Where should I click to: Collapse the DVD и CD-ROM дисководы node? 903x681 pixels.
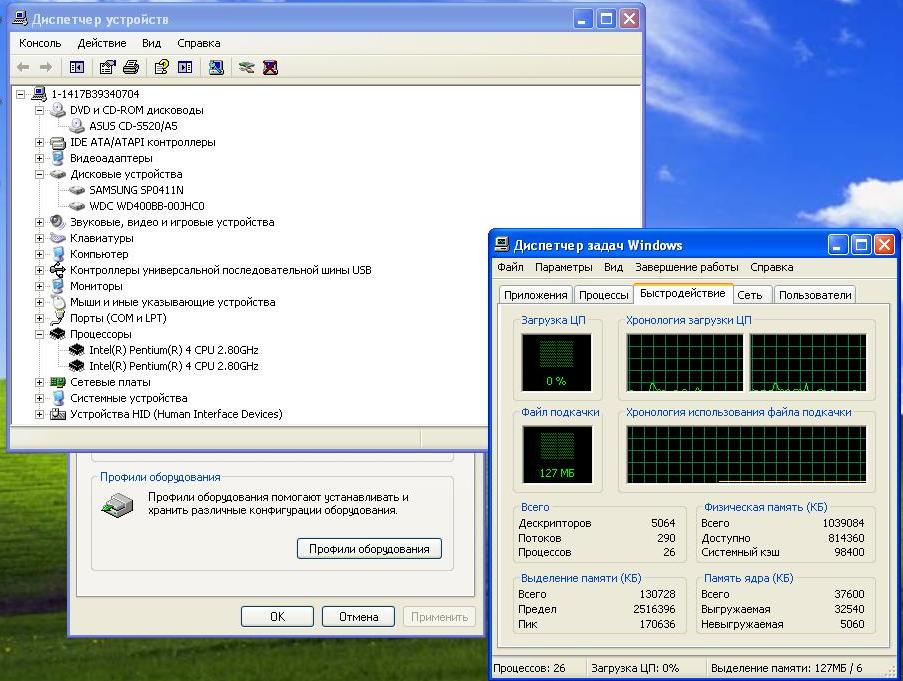tap(39, 110)
